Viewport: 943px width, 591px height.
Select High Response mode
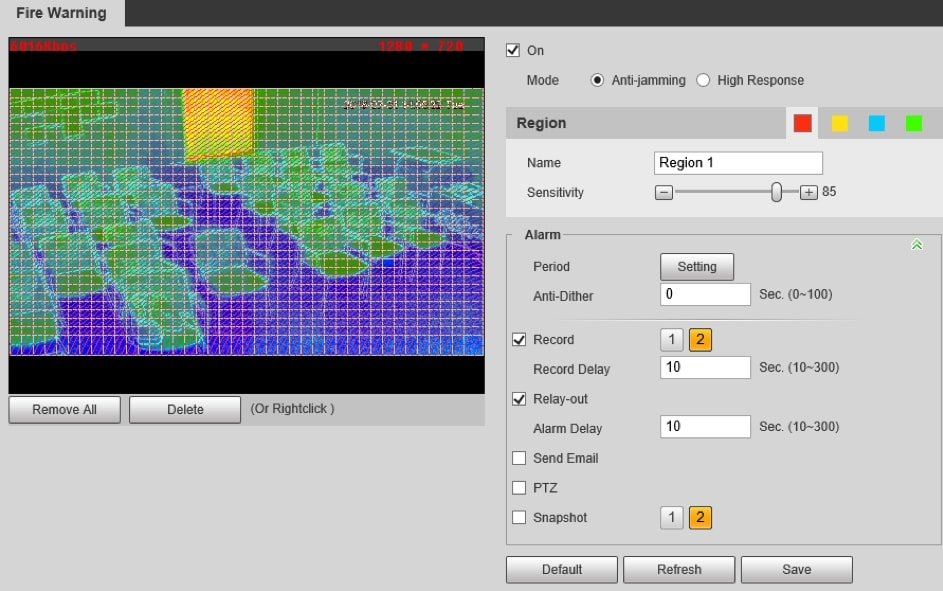point(703,80)
